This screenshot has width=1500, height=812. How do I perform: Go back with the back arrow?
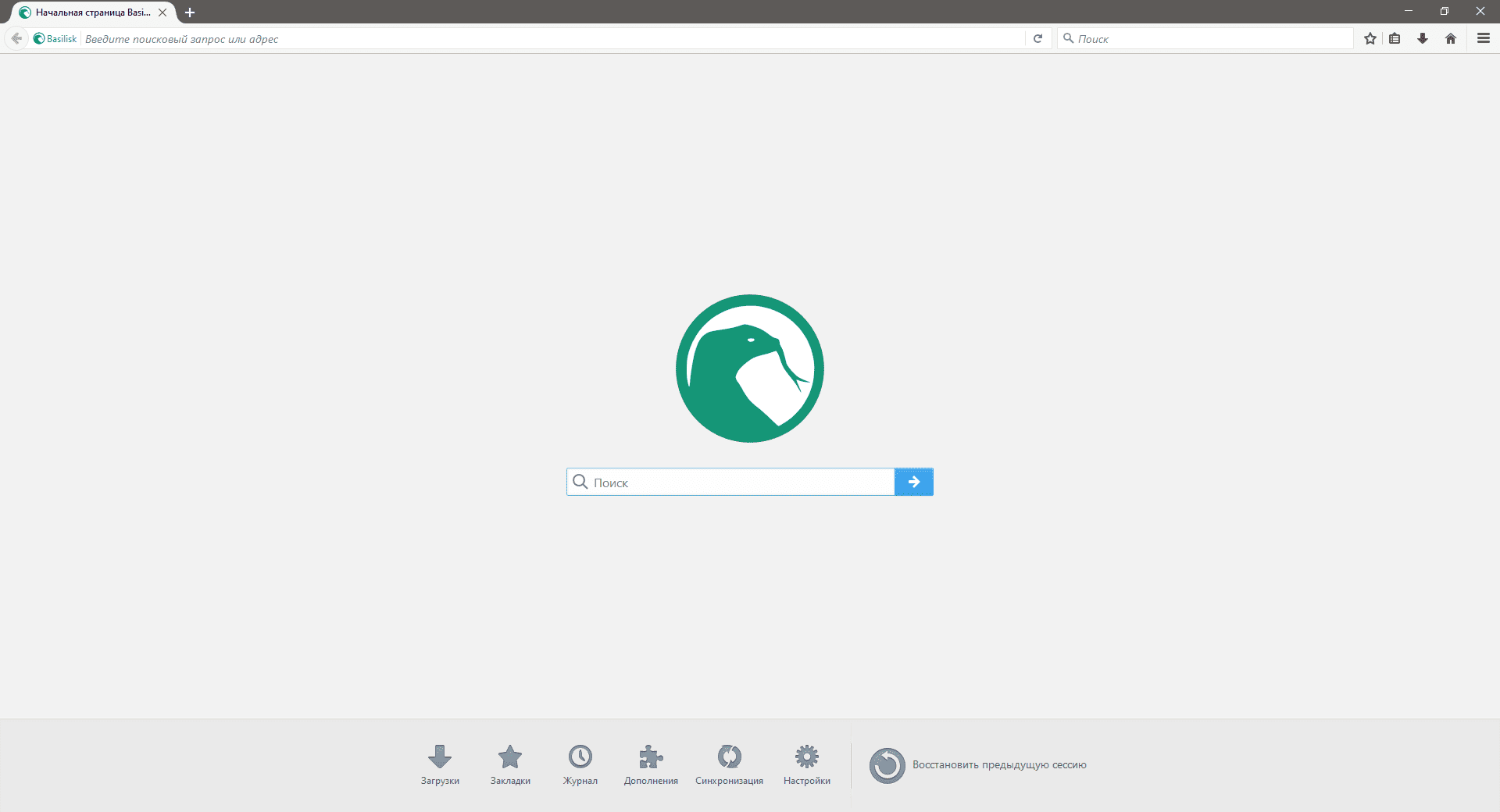click(x=16, y=38)
